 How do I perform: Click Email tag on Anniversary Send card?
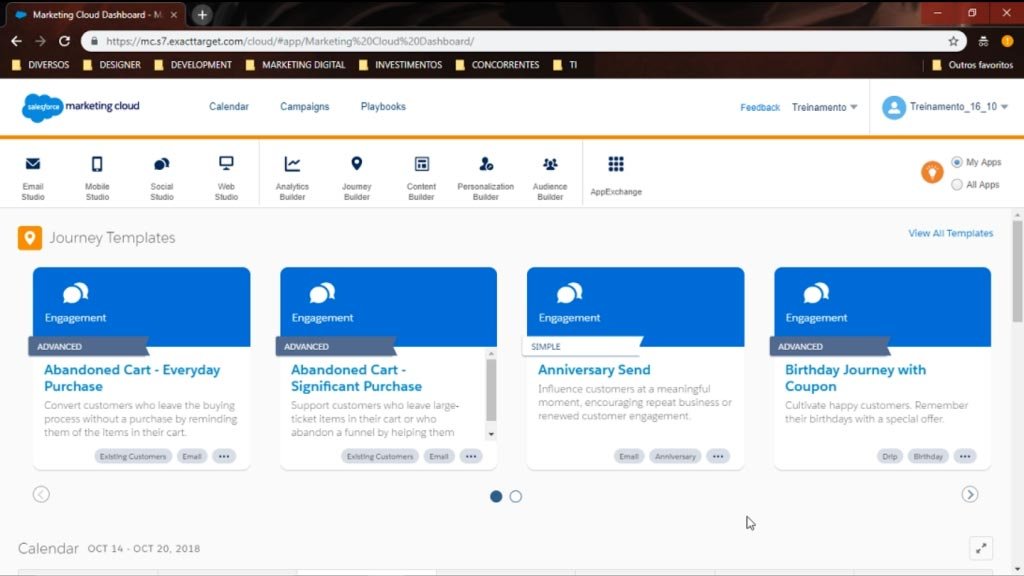(x=628, y=456)
